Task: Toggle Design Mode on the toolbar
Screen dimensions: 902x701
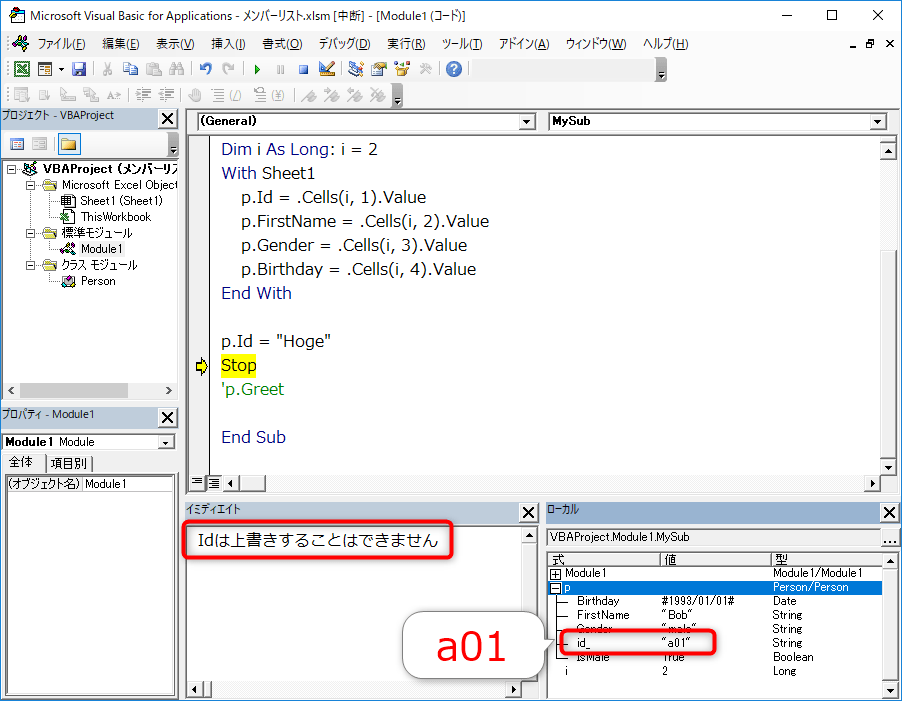Action: [326, 68]
